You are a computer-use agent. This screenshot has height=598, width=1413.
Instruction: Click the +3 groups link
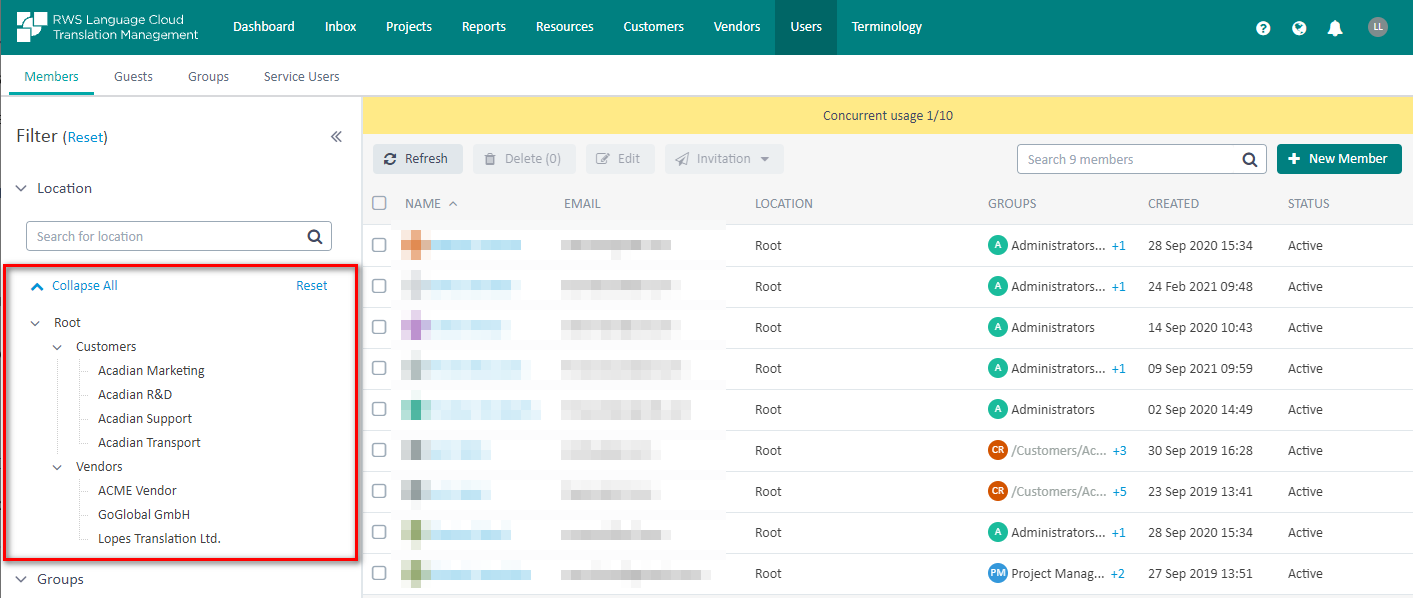(x=1119, y=450)
